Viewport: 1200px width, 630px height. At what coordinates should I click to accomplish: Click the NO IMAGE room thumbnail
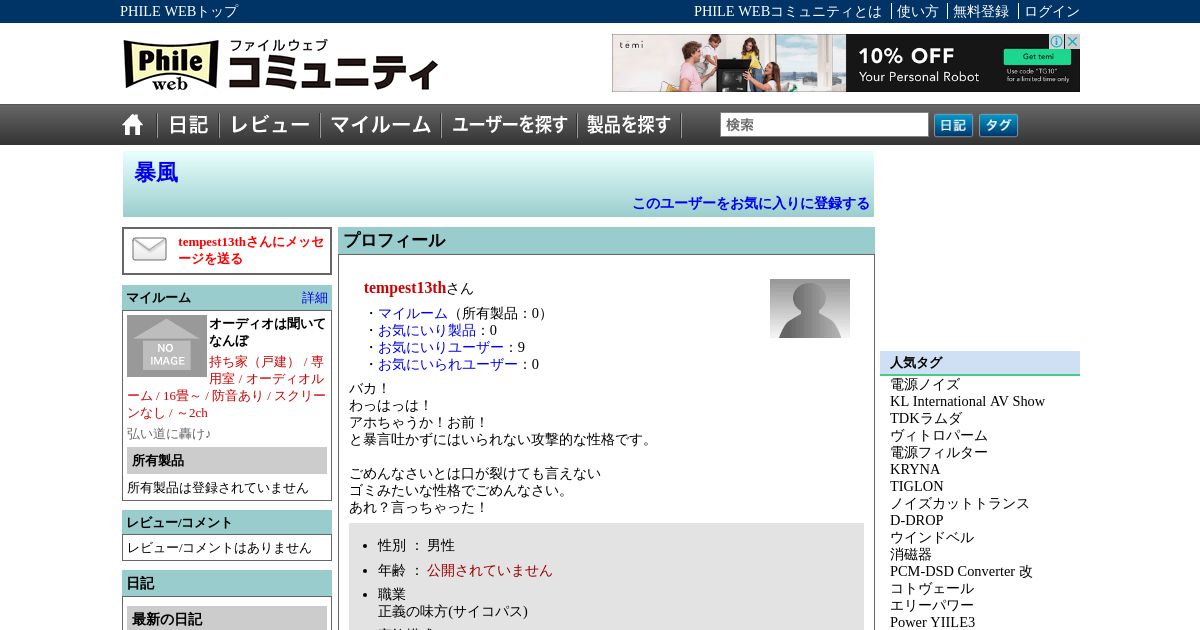pyautogui.click(x=167, y=346)
